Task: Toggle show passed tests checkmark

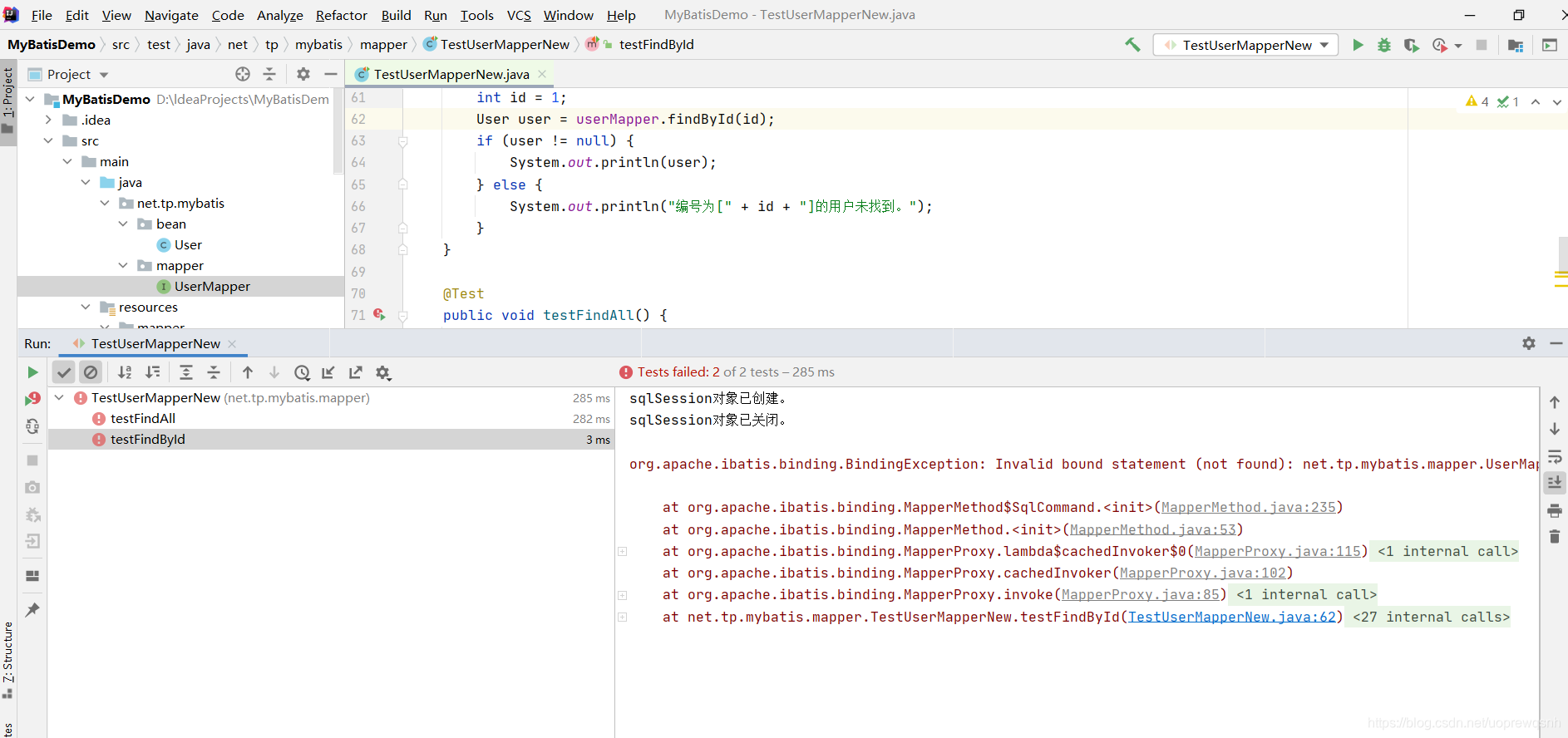Action: 64,372
